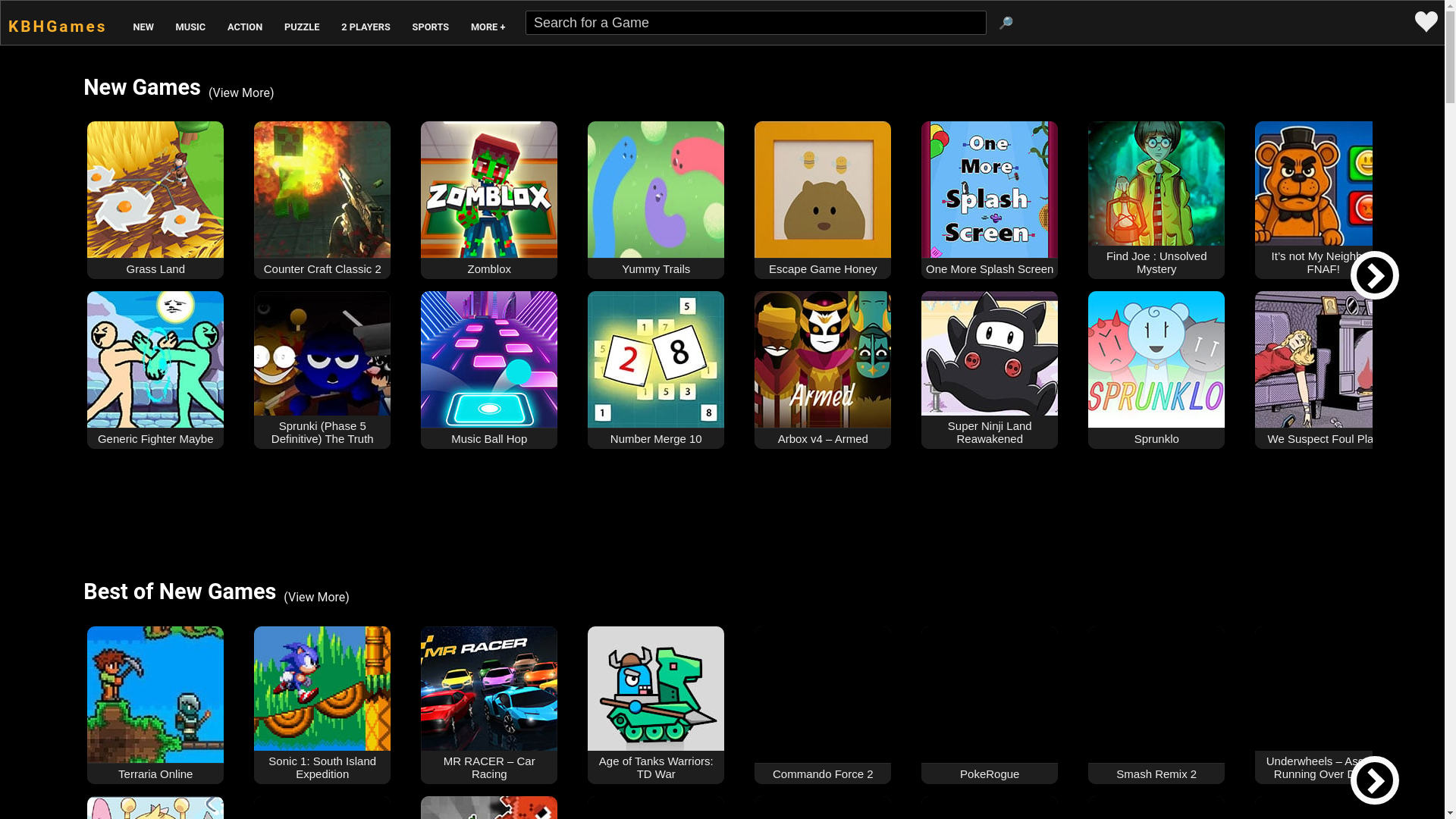This screenshot has width=1456, height=819.
Task: Open the Sprunki Phase 5 Definitive thumbnail
Action: 322,353
